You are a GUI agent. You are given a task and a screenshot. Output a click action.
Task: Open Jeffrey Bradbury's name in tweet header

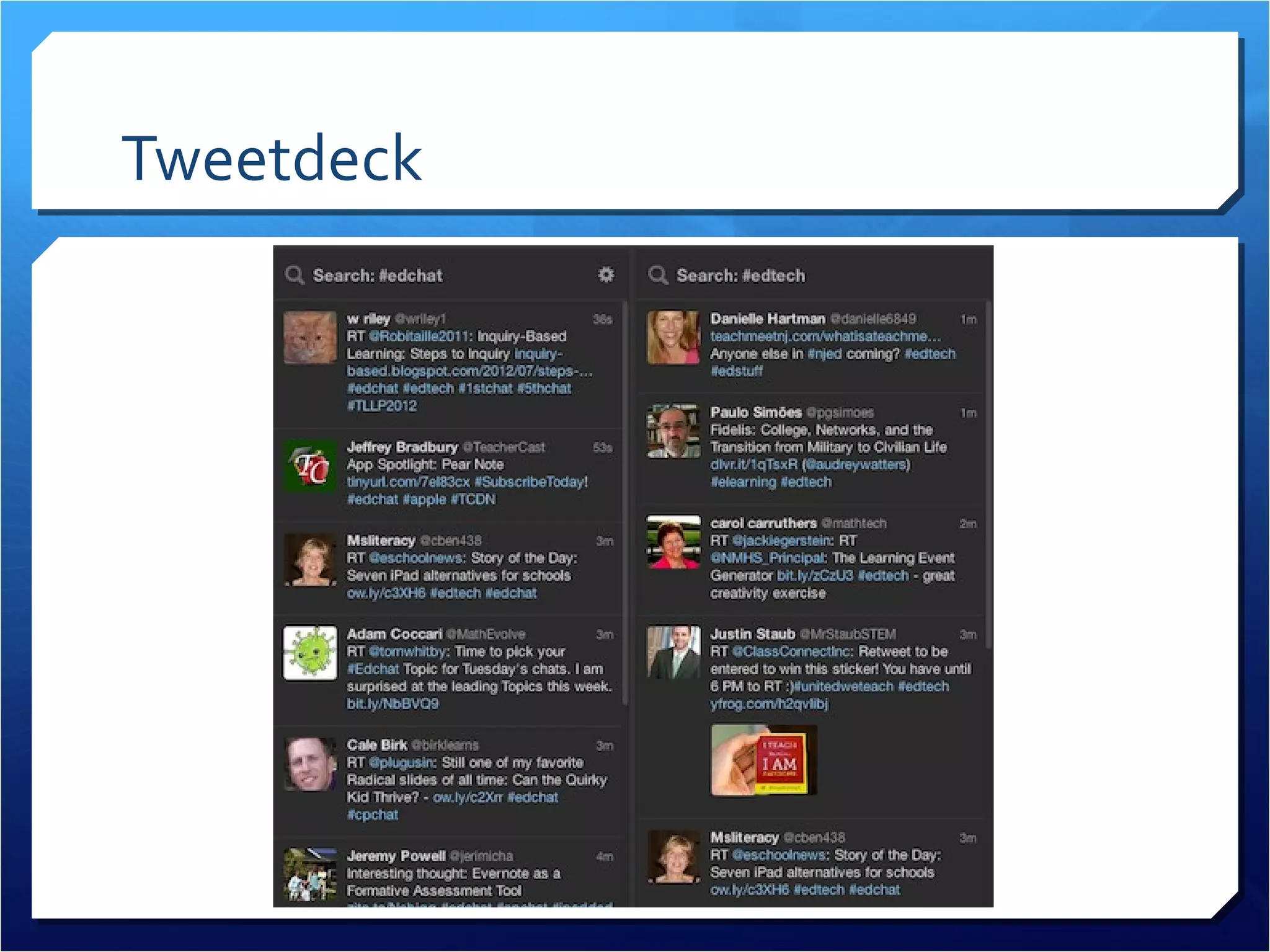coord(402,447)
